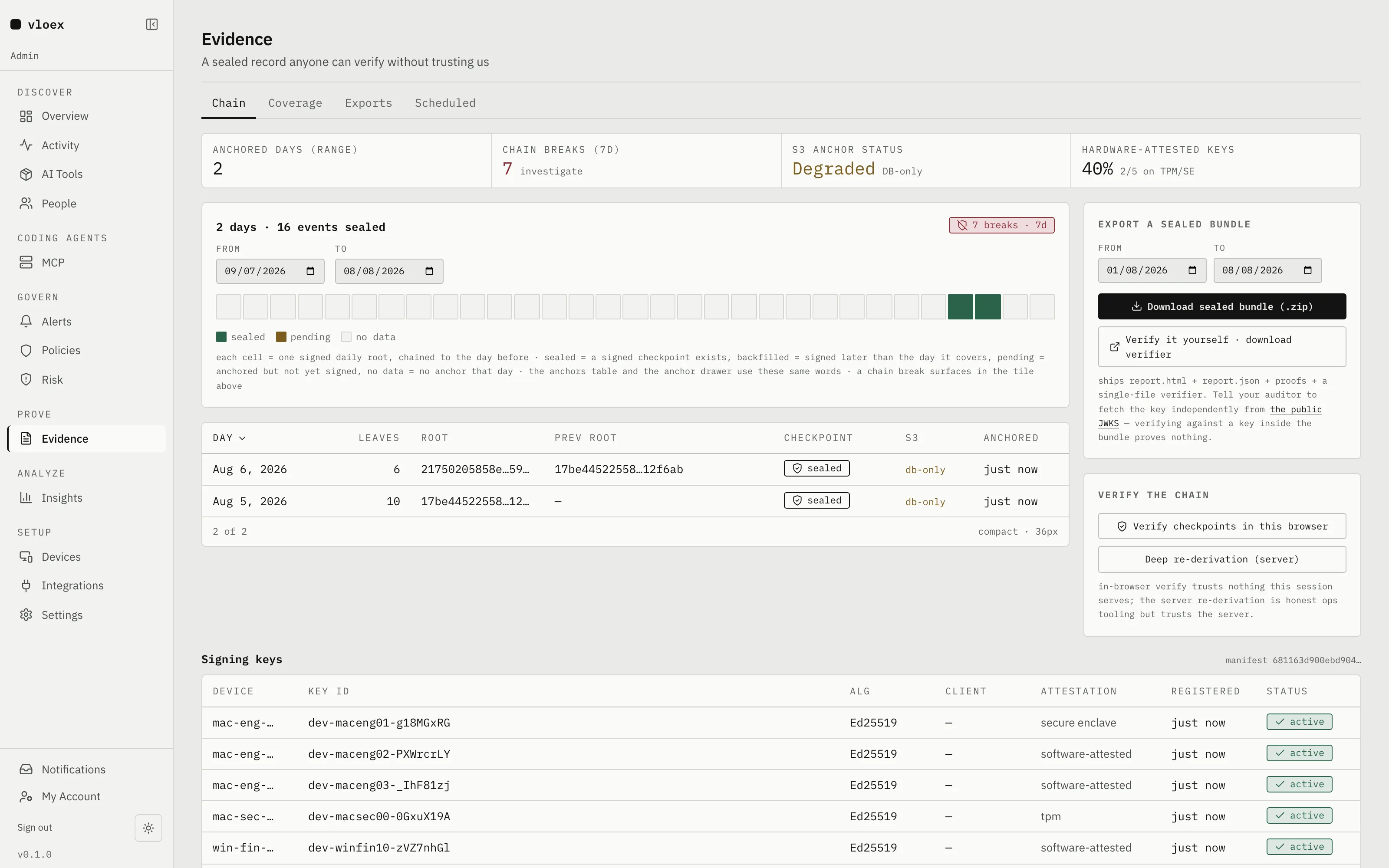Image resolution: width=1389 pixels, height=868 pixels.
Task: Open Alerts in the Govern section
Action: (x=87, y=322)
